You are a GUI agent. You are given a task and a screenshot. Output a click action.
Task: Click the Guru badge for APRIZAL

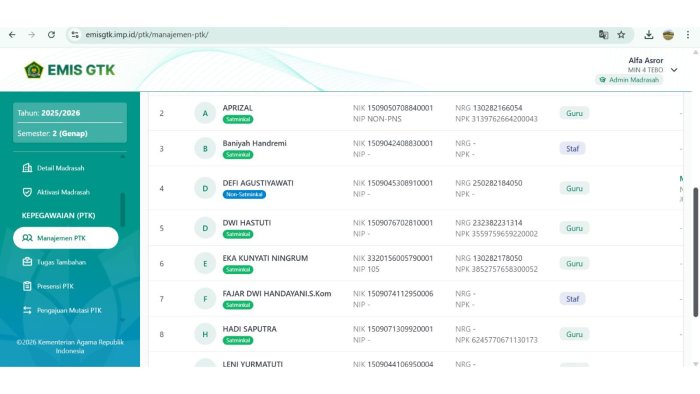coord(574,113)
